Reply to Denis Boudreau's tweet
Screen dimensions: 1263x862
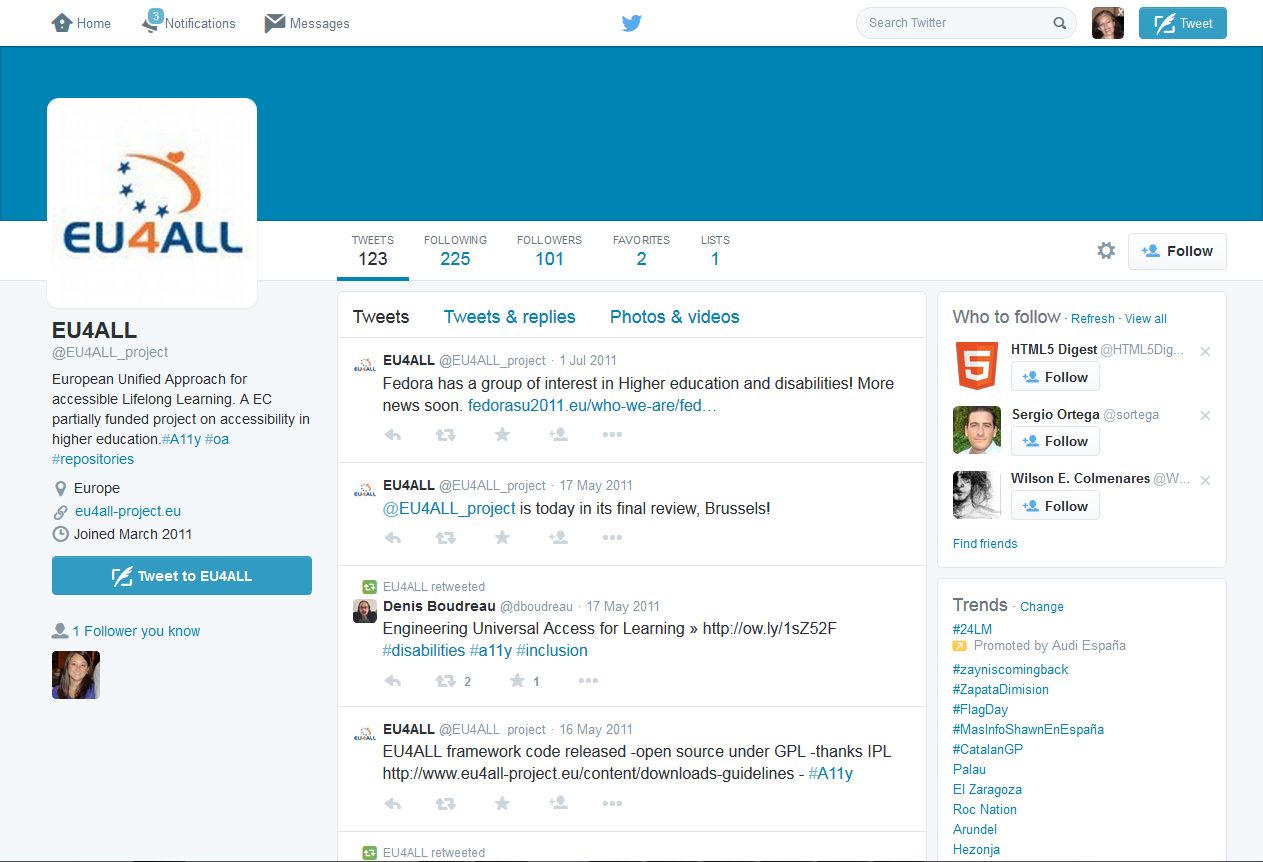pyautogui.click(x=393, y=681)
